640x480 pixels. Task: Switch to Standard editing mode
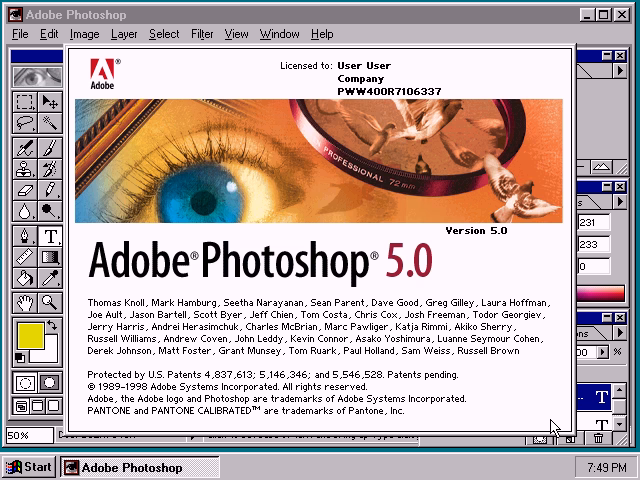coord(26,382)
